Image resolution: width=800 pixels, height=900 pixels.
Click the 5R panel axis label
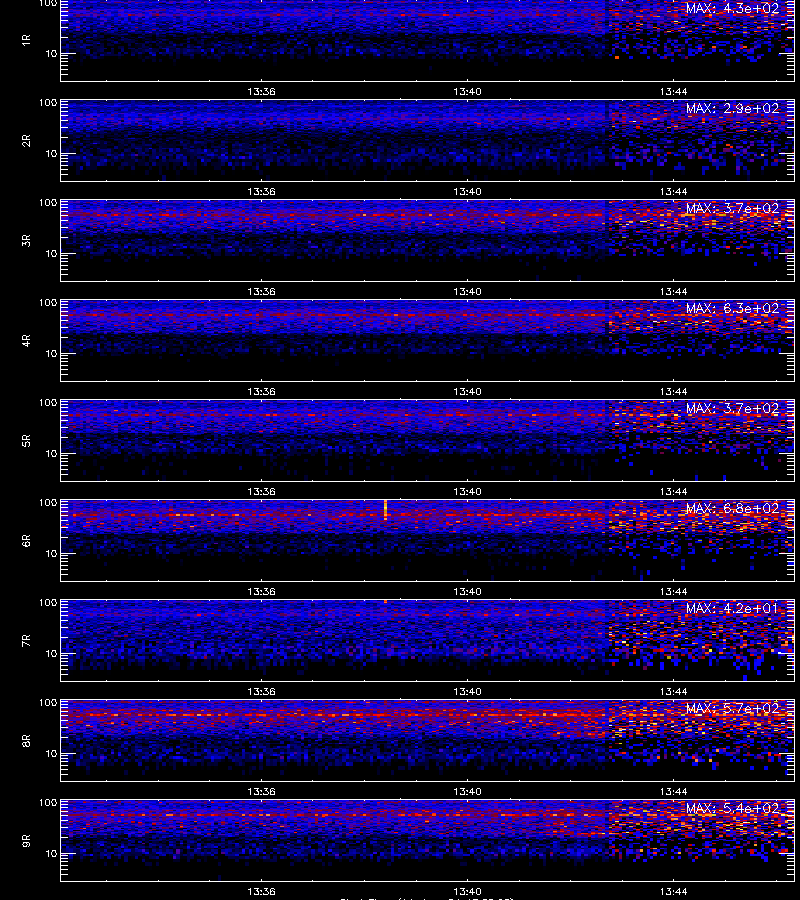(26, 440)
